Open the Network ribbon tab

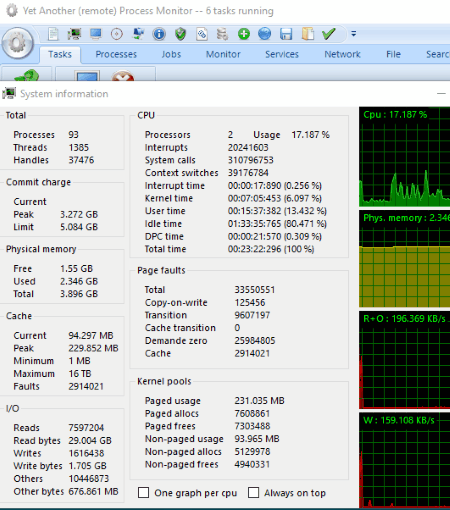point(342,54)
